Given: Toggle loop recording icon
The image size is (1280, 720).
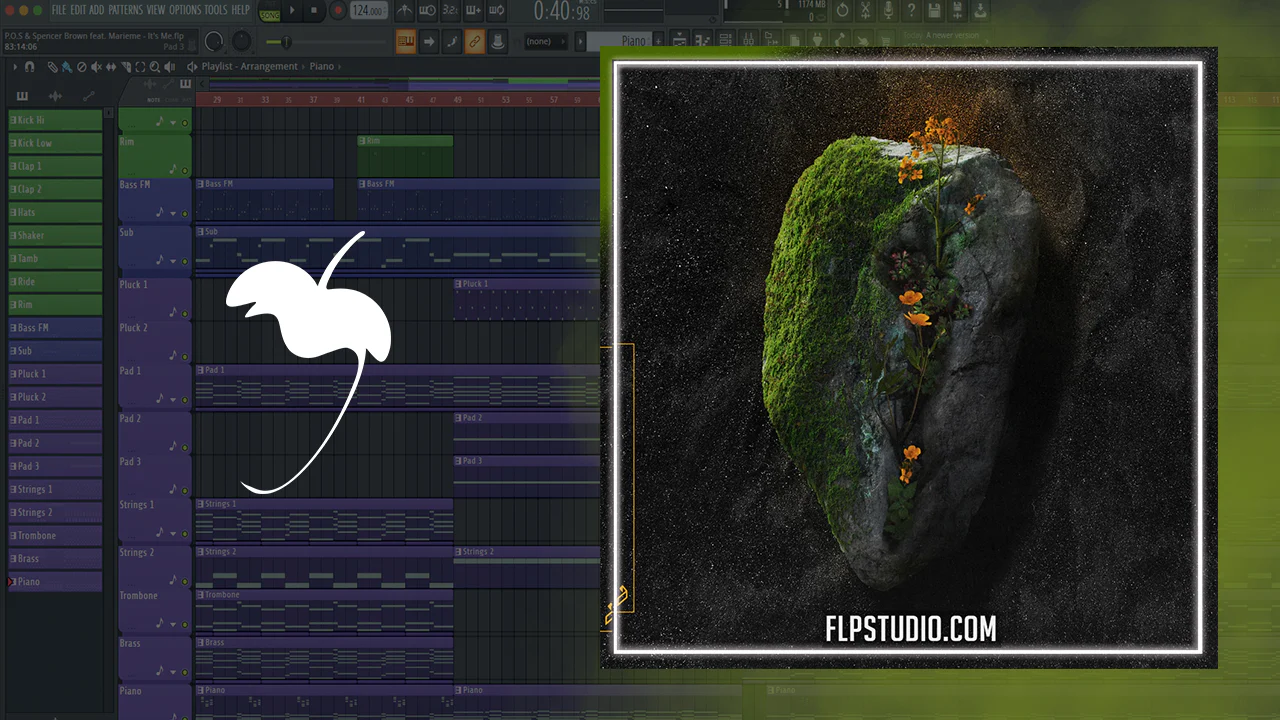Looking at the screenshot, I should click(x=496, y=11).
